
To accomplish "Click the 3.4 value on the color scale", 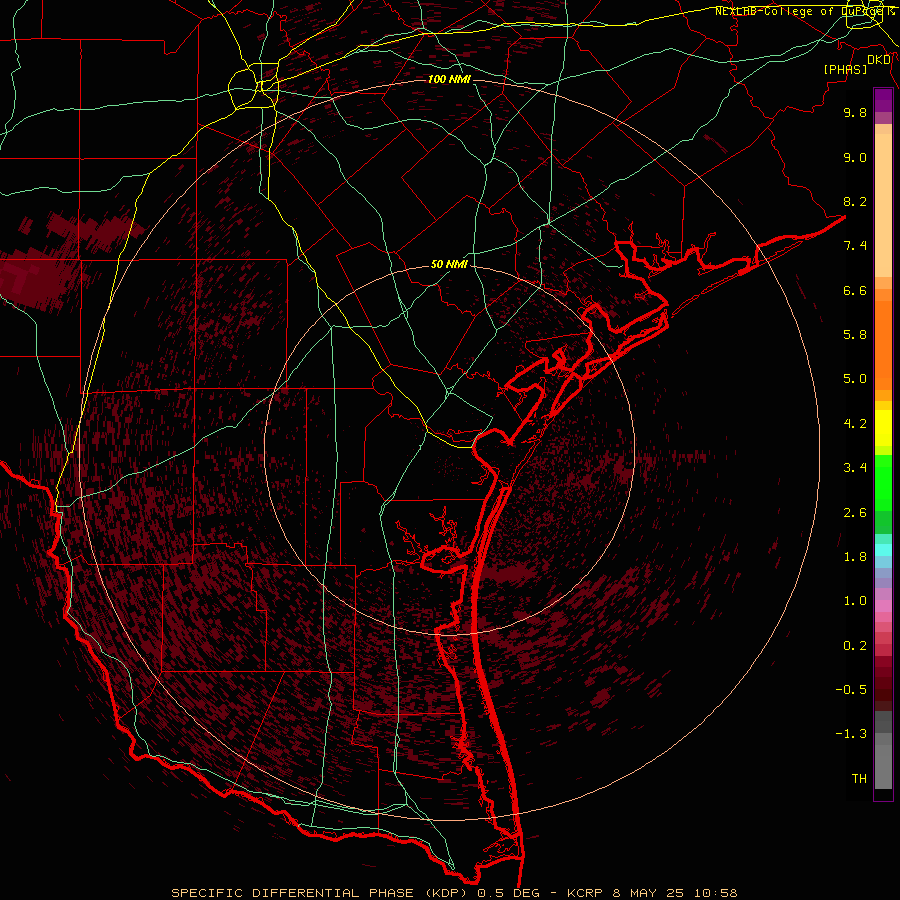I will tap(855, 468).
